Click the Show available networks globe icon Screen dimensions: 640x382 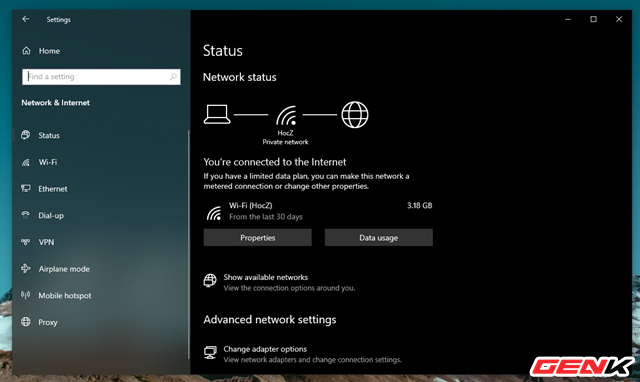tap(210, 280)
